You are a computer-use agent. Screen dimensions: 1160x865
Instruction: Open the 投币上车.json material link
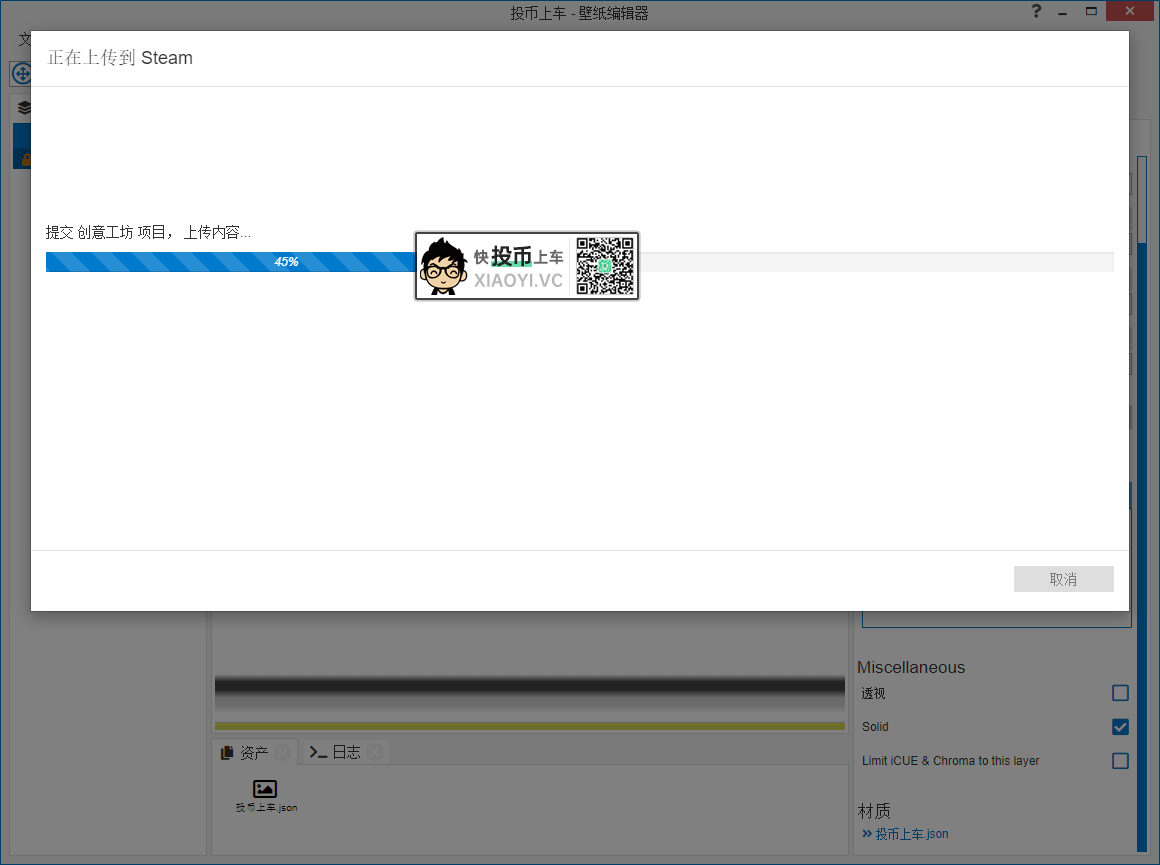tap(911, 834)
